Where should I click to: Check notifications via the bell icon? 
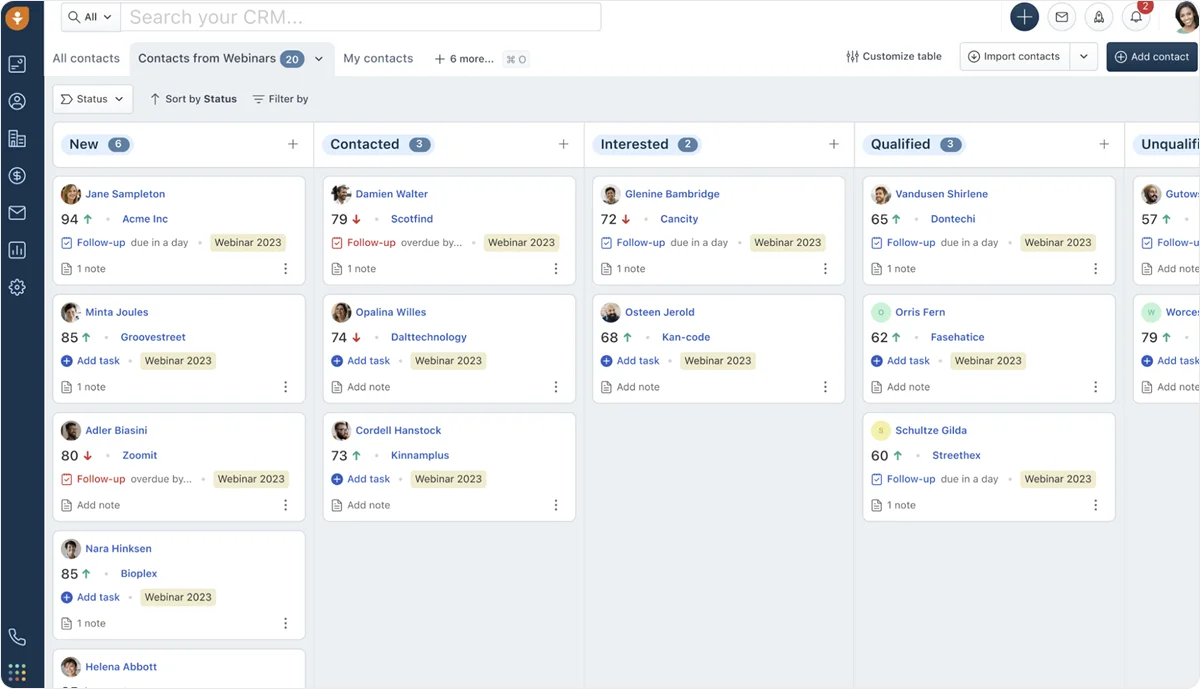tap(1136, 17)
